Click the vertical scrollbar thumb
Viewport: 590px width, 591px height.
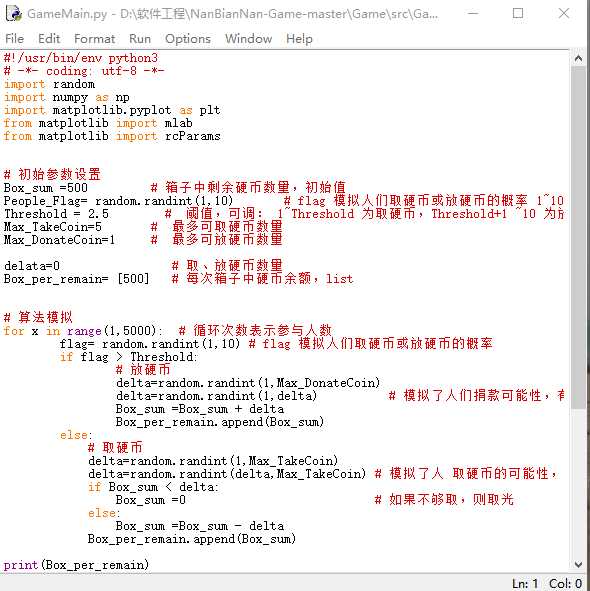[x=578, y=237]
